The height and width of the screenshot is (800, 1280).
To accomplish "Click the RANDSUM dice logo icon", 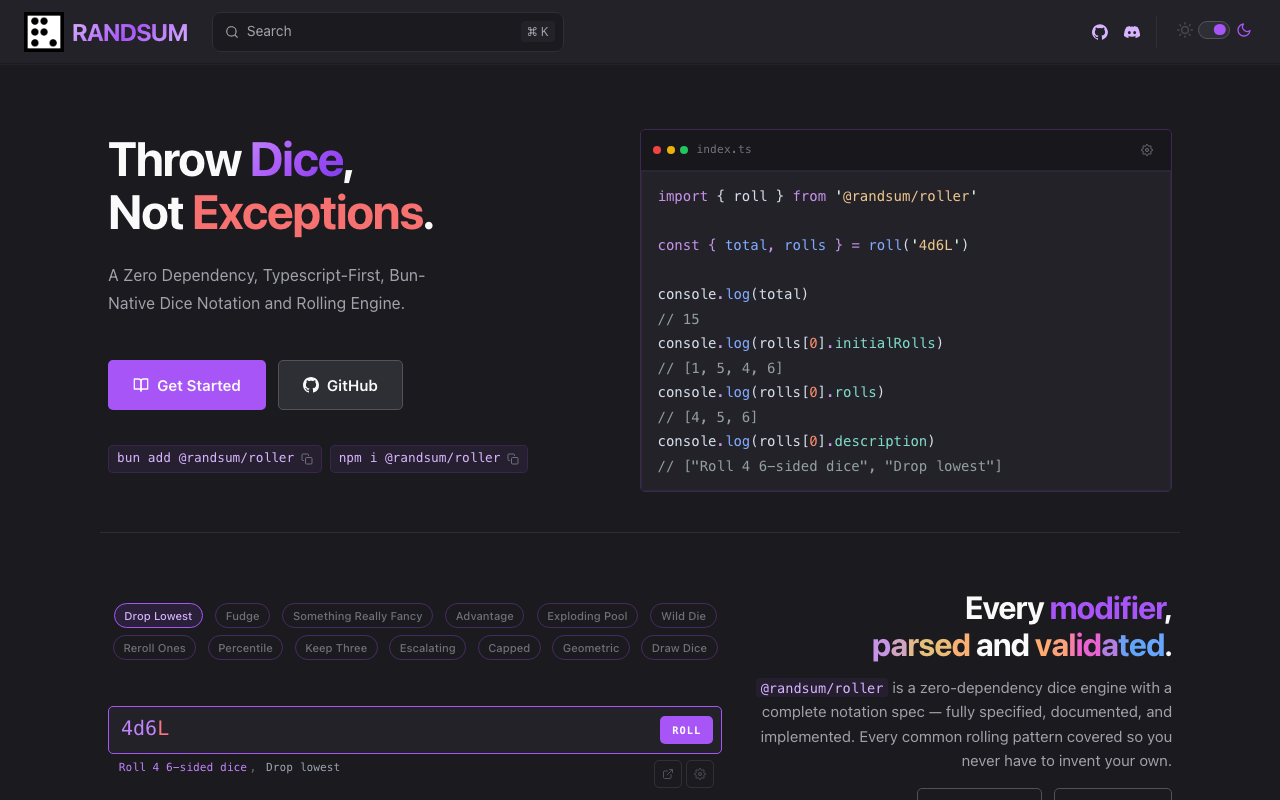I will [44, 32].
